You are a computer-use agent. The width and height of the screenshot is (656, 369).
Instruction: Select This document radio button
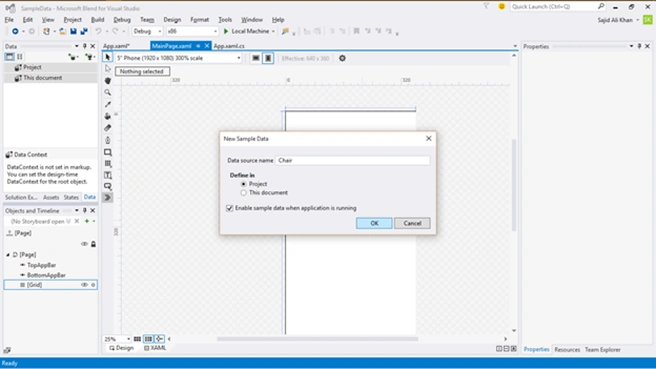(243, 193)
